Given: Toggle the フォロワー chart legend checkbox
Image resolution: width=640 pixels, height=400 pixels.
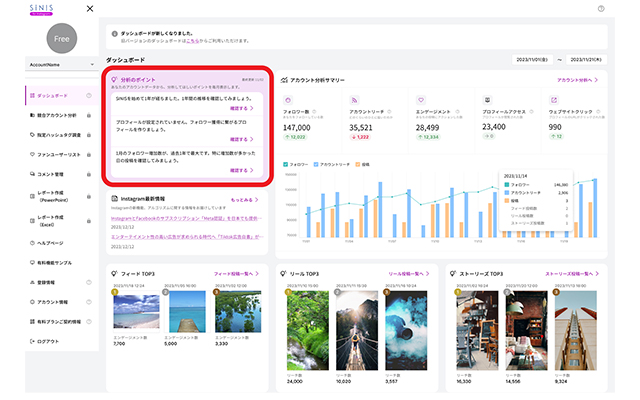Looking at the screenshot, I should click(x=285, y=164).
